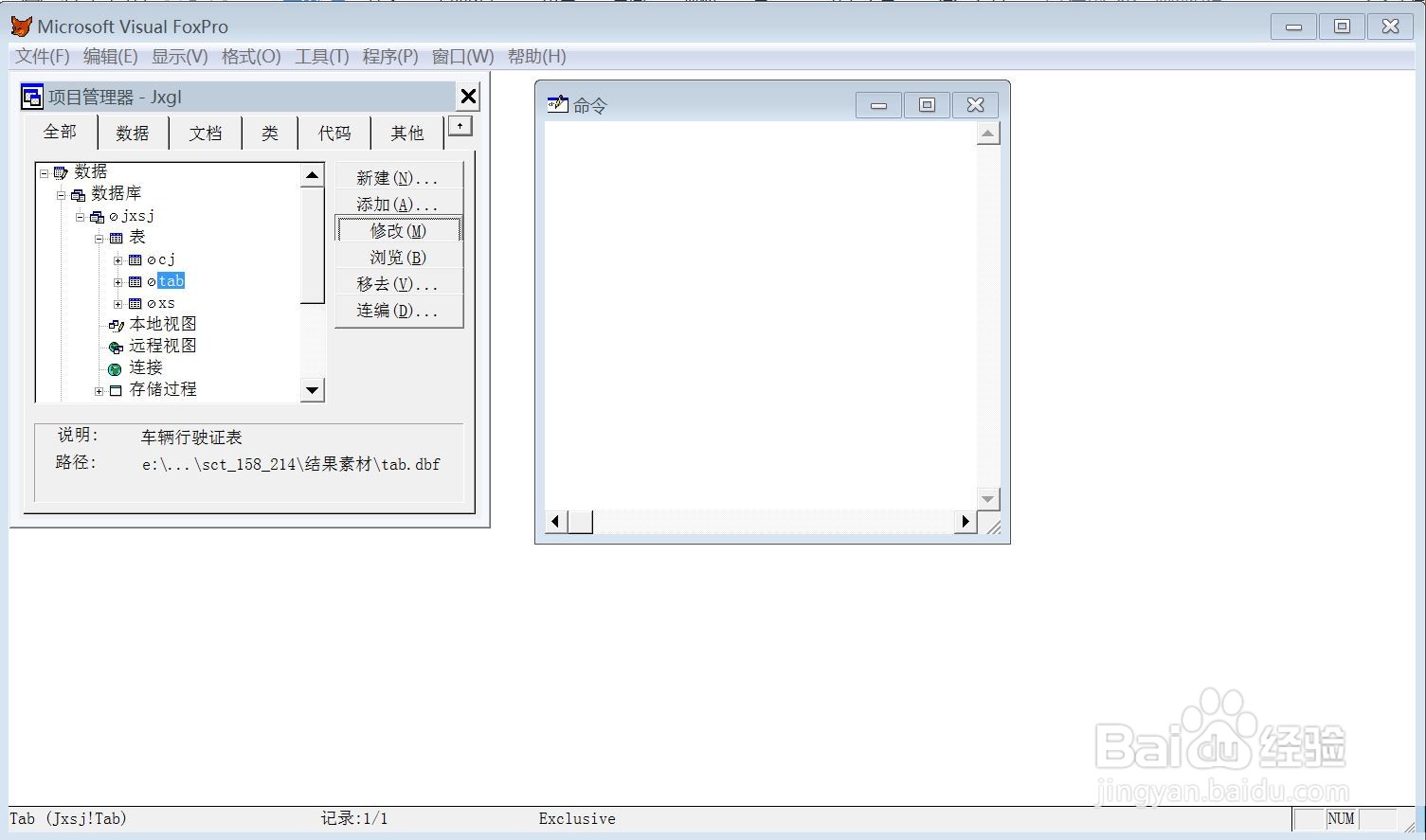Click the 连编(D)... button
The height and width of the screenshot is (840, 1426).
click(x=399, y=311)
